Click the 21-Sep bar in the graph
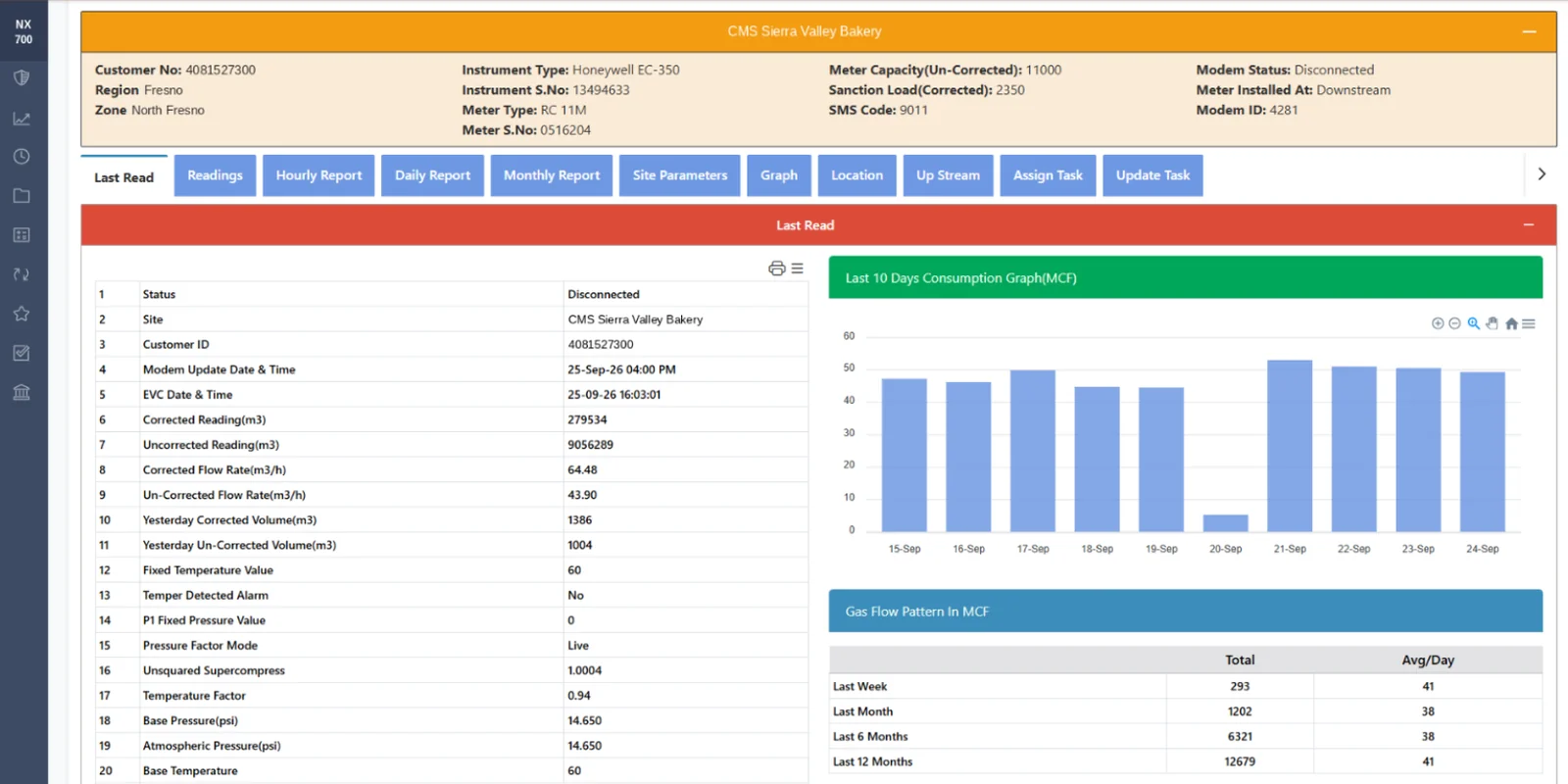 pyautogui.click(x=1290, y=446)
